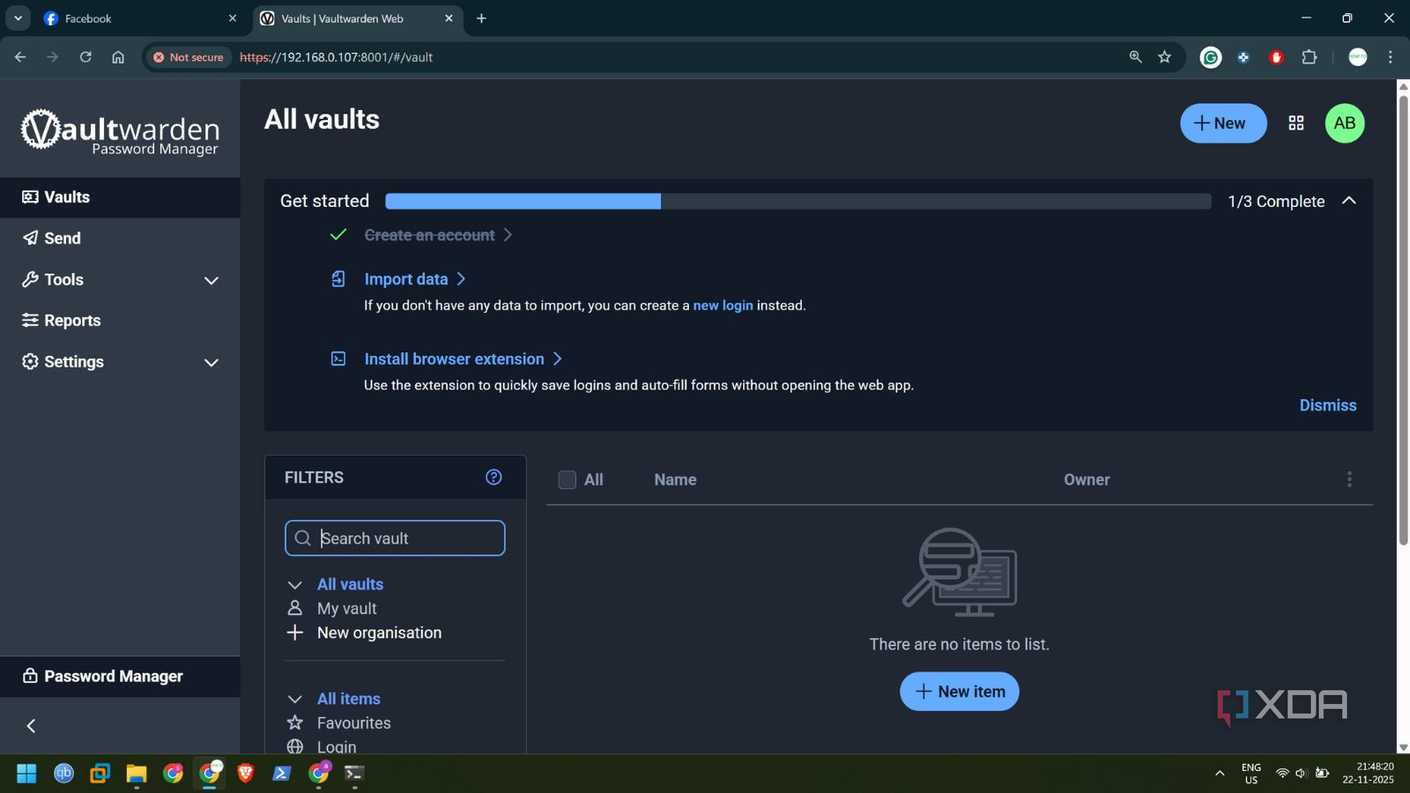Focus the Search vault field
Viewport: 1410px width, 793px height.
tap(395, 538)
